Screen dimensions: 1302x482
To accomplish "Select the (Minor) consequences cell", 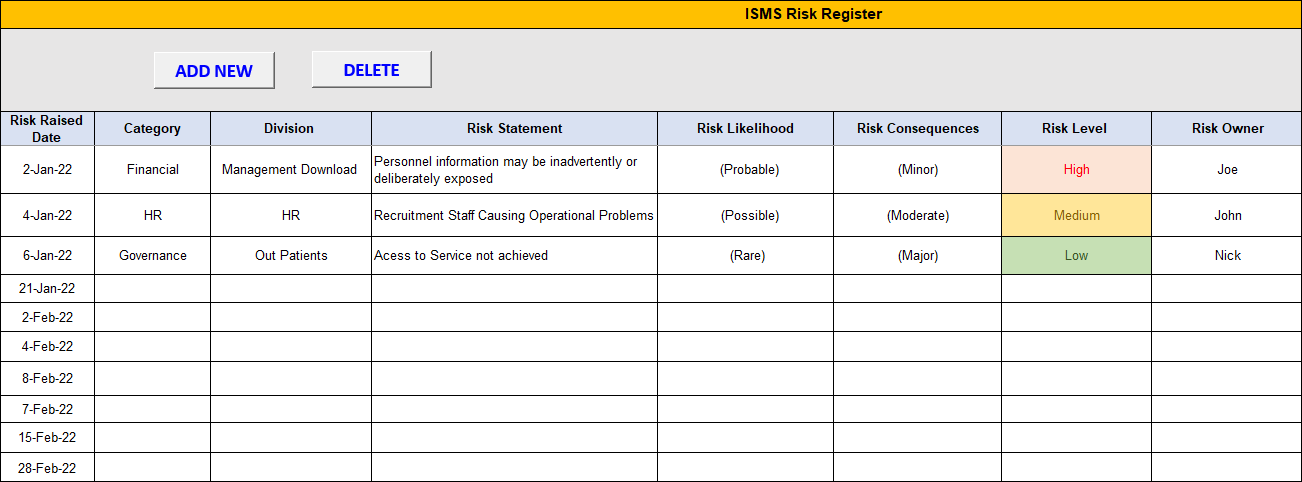I will (x=918, y=169).
